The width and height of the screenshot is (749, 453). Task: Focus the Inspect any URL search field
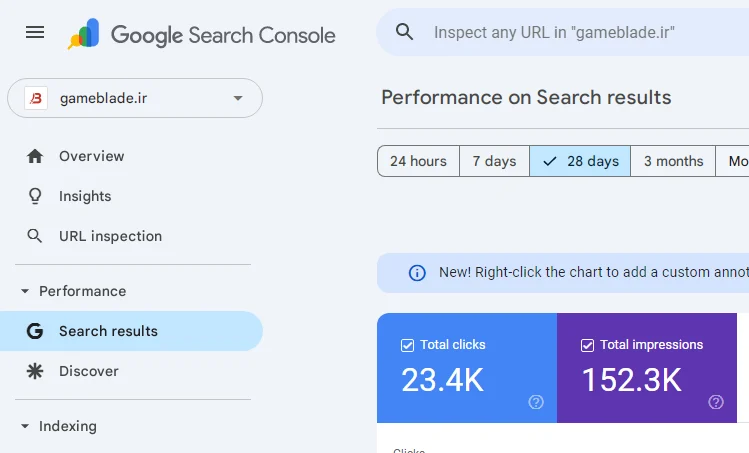tap(580, 32)
